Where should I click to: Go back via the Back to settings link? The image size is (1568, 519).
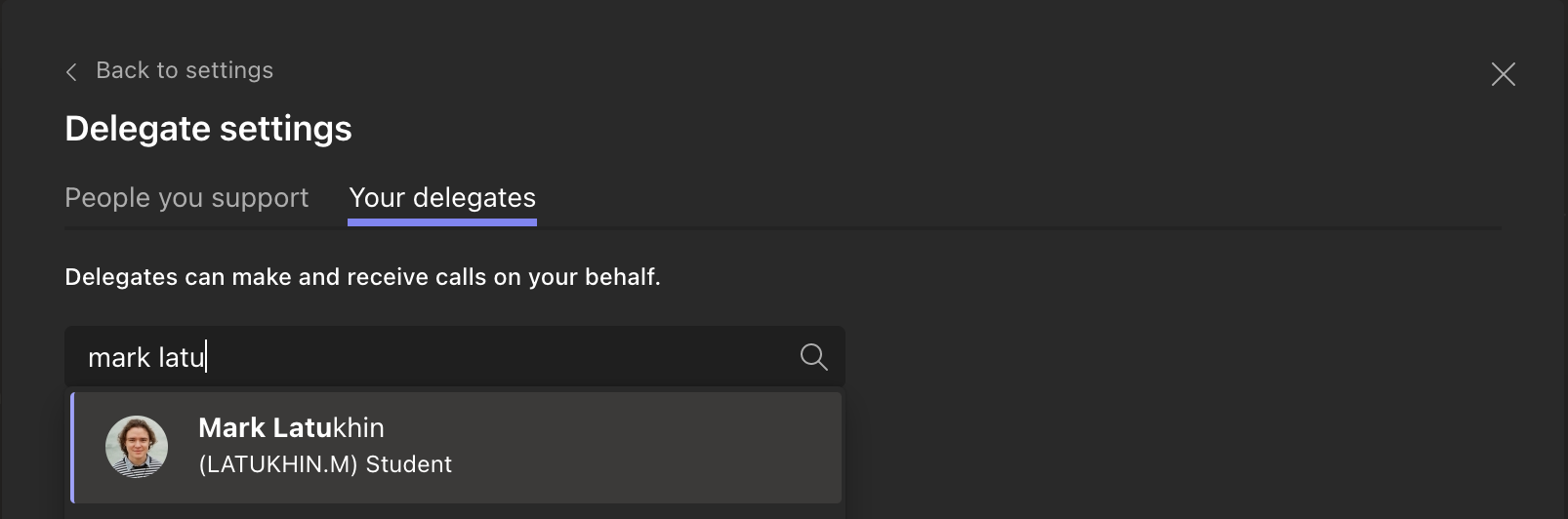(184, 71)
